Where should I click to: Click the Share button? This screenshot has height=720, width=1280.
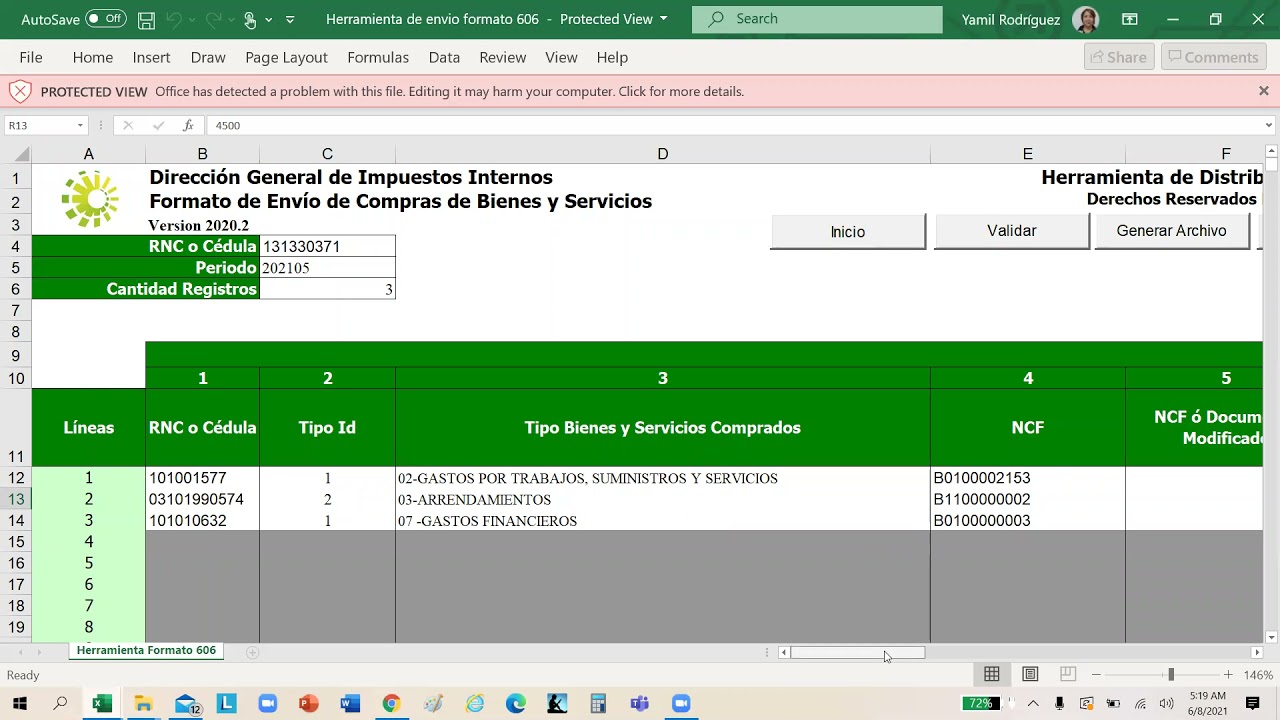coord(1119,57)
